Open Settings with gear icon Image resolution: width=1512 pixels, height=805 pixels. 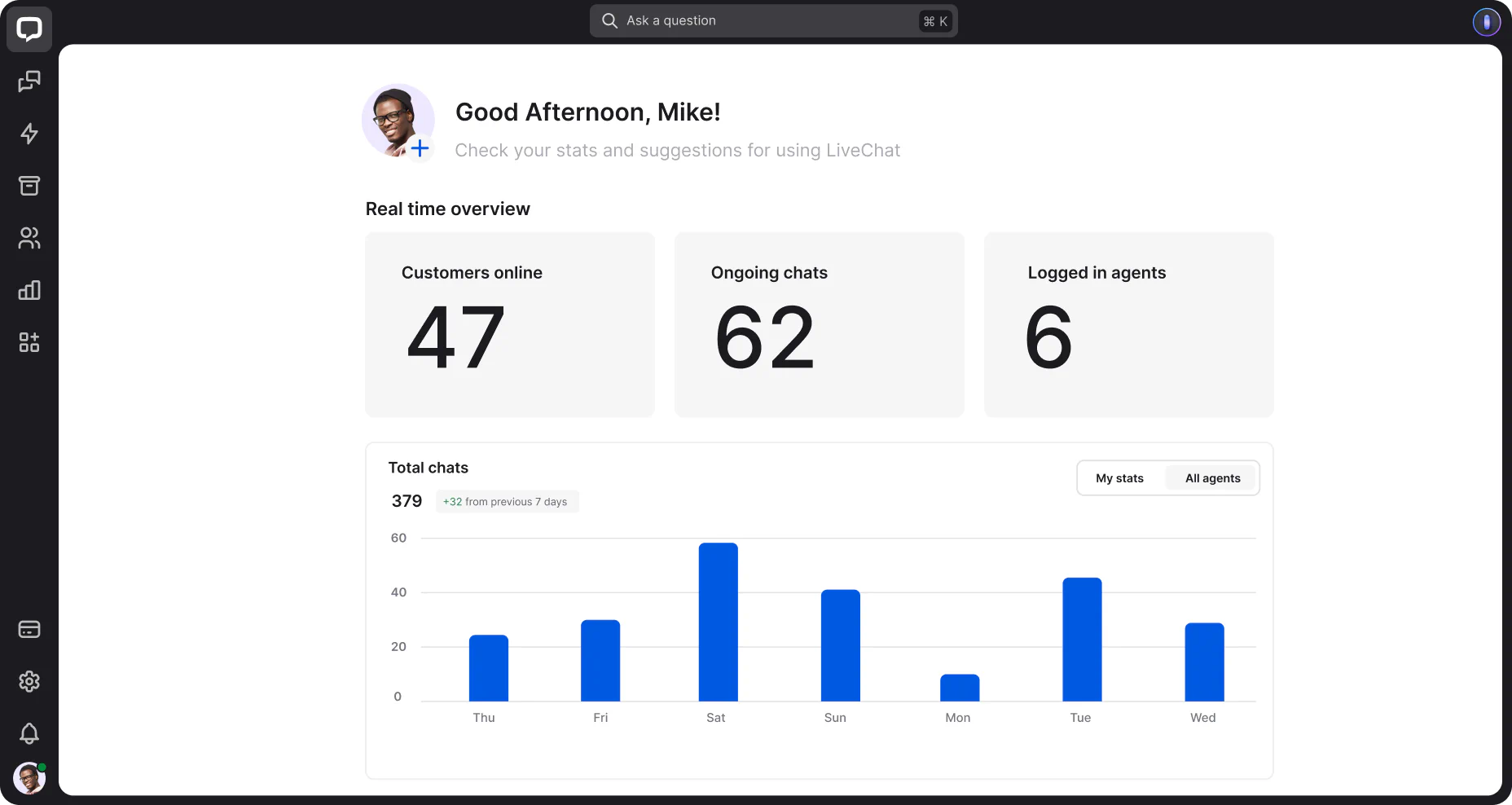tap(29, 682)
